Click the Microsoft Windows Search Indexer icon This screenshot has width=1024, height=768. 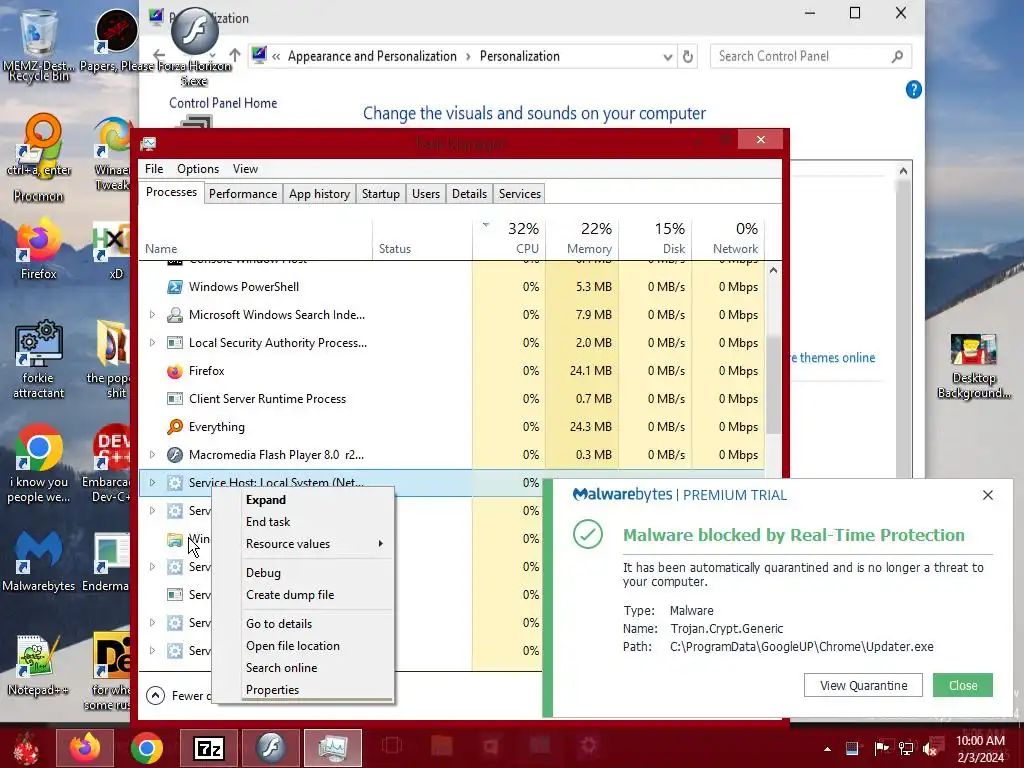[174, 315]
